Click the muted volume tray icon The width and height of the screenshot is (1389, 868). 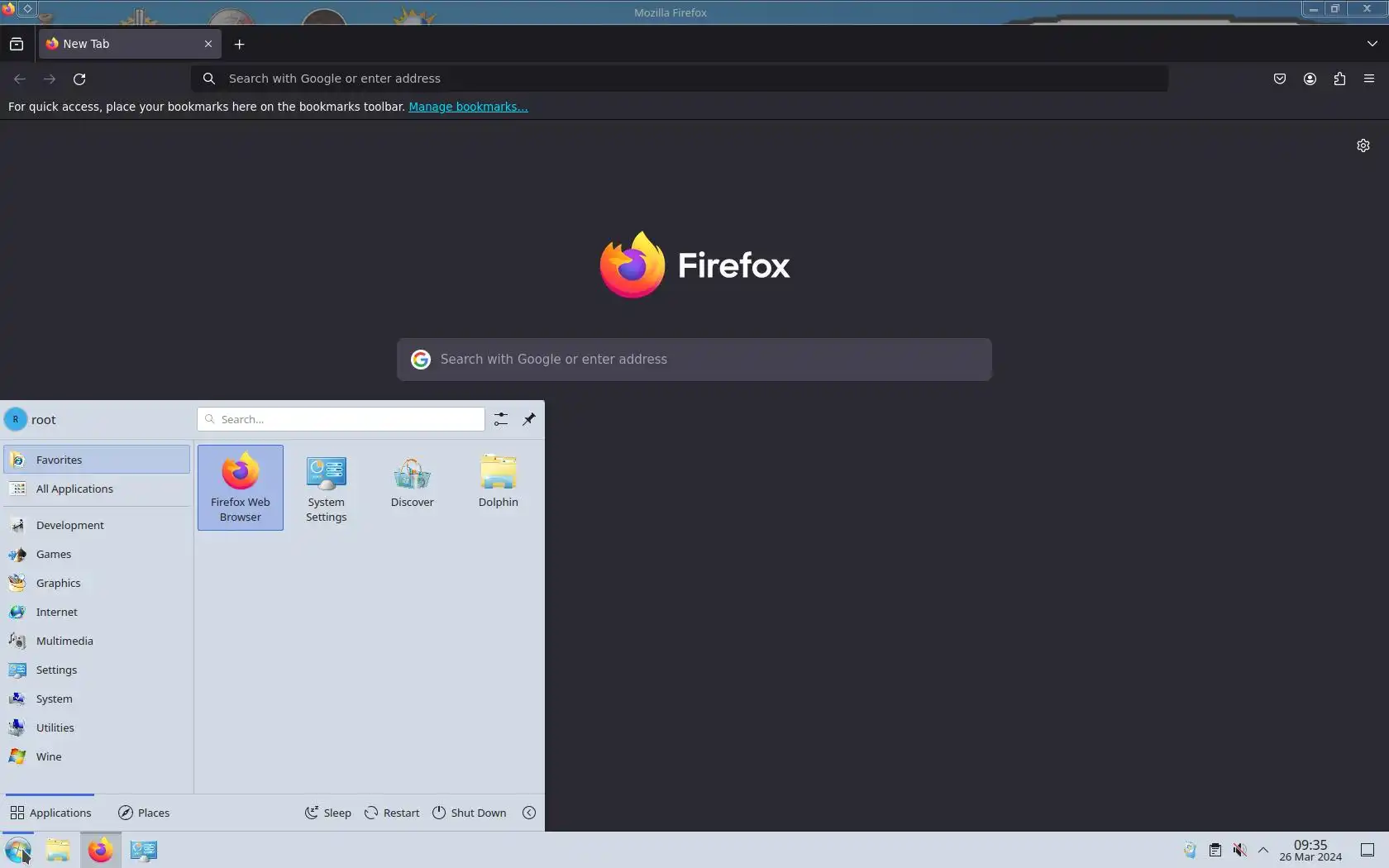click(x=1239, y=850)
